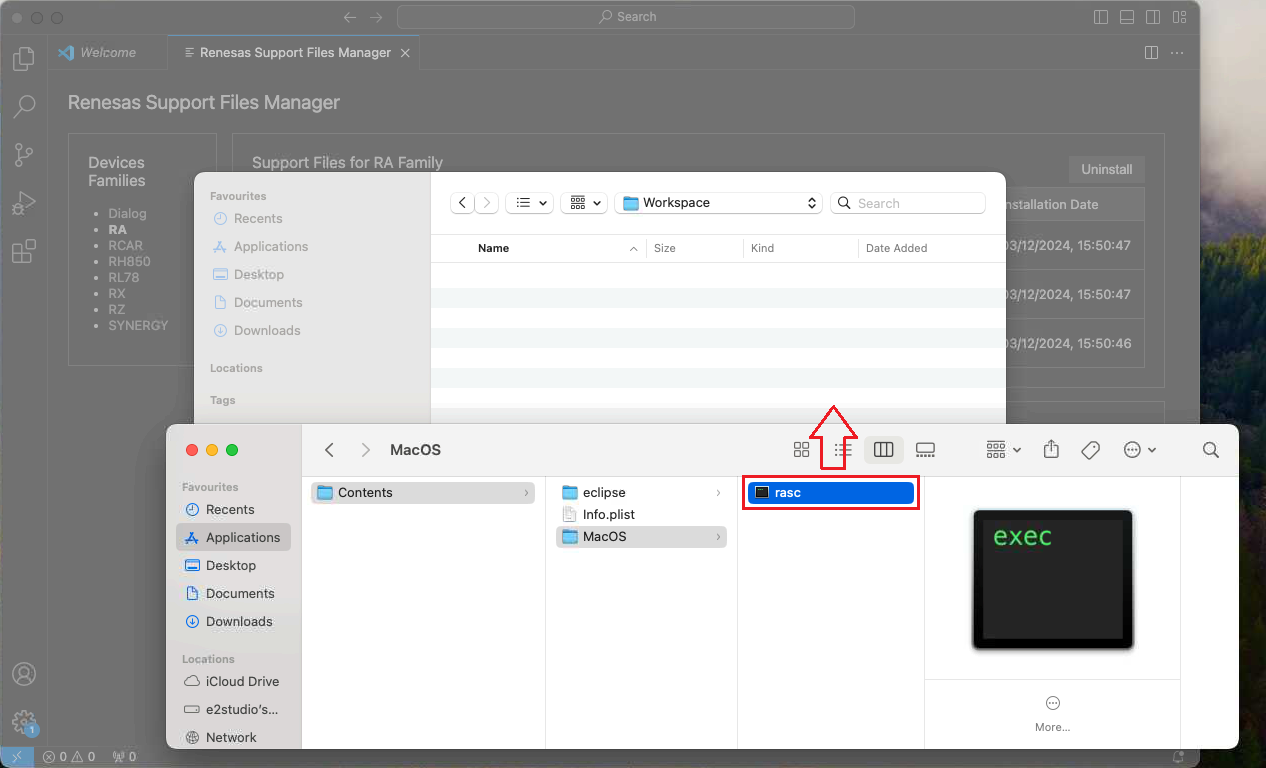Open list view options in file picker dialog
1266x768 pixels.
(x=530, y=203)
